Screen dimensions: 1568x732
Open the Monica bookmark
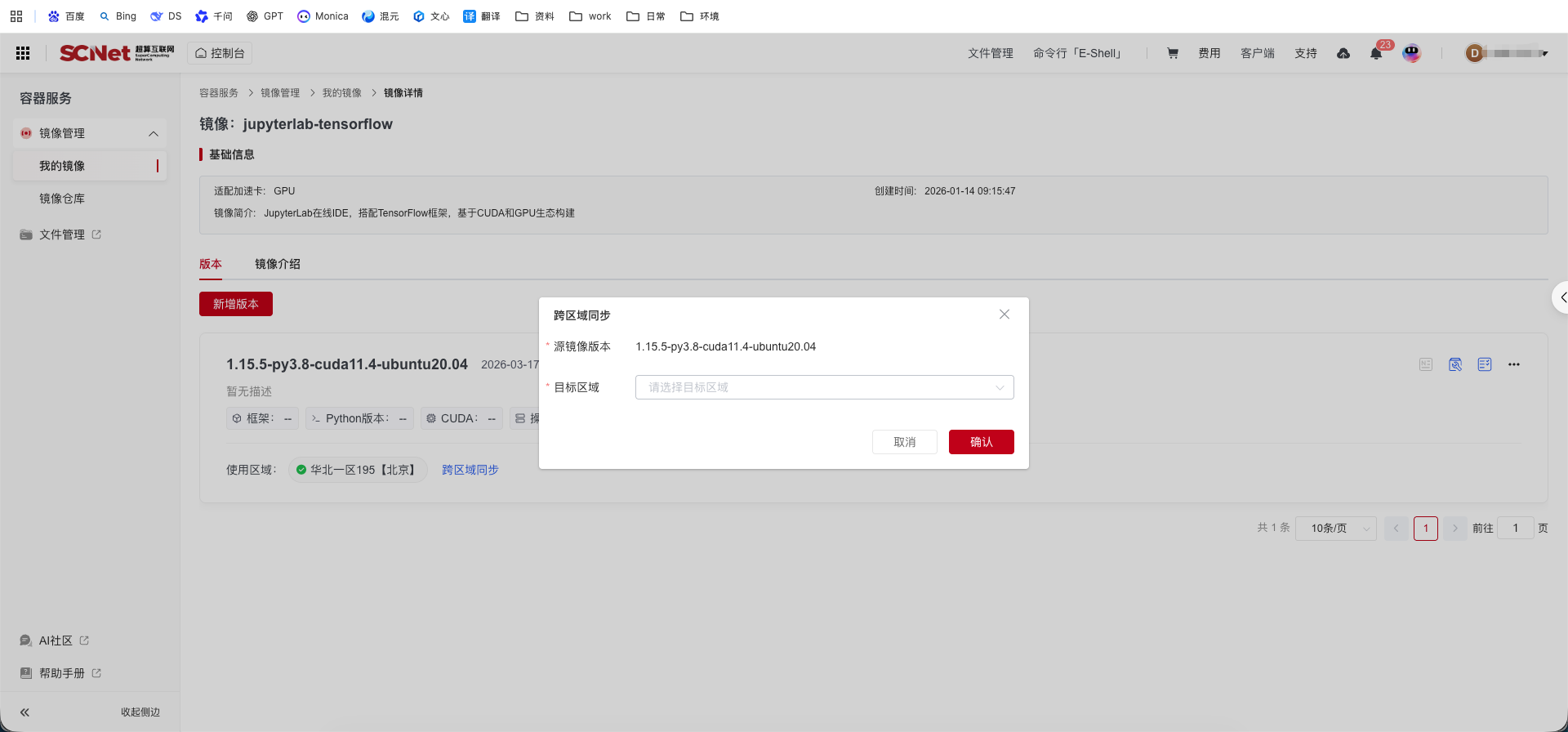coord(323,16)
